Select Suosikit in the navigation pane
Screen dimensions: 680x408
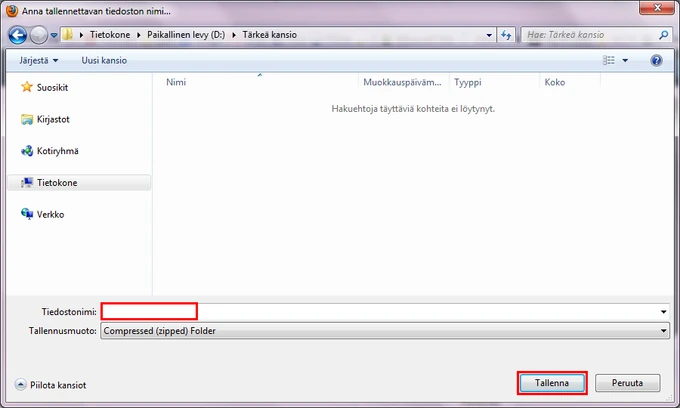44,87
